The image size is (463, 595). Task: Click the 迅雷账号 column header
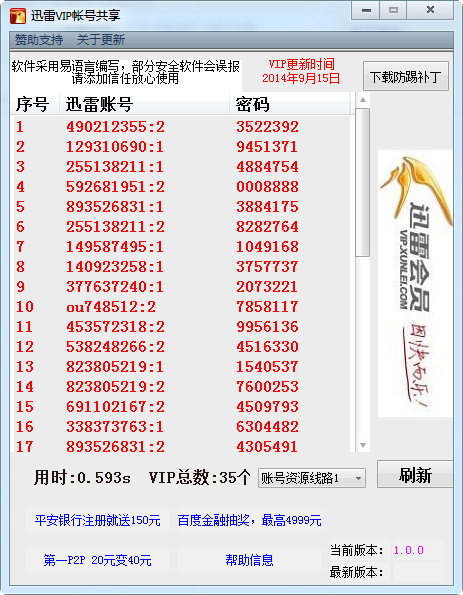144,104
